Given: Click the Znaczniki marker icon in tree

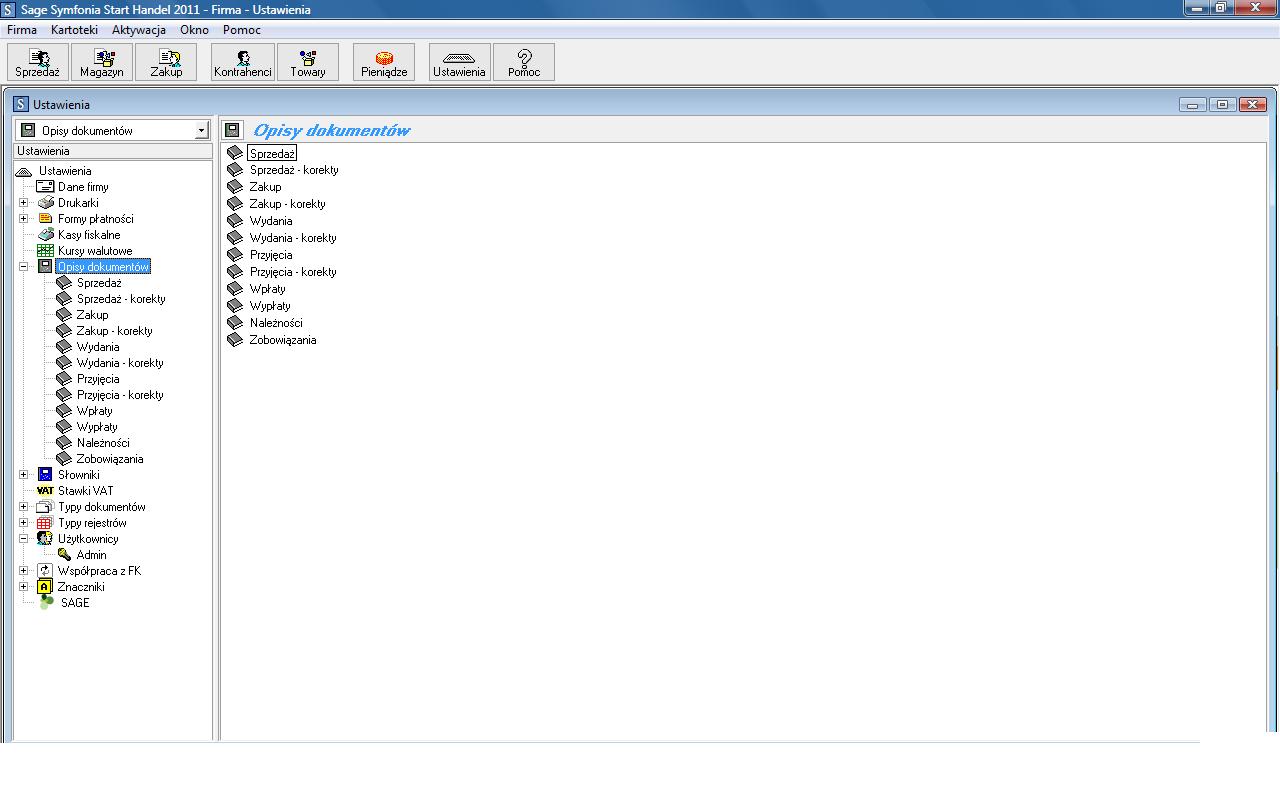Looking at the screenshot, I should coord(45,587).
